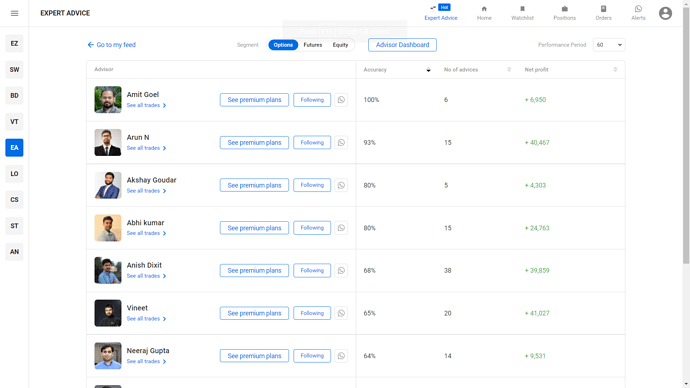Click the Advisor Dashboard button
The image size is (690, 388).
tap(402, 45)
